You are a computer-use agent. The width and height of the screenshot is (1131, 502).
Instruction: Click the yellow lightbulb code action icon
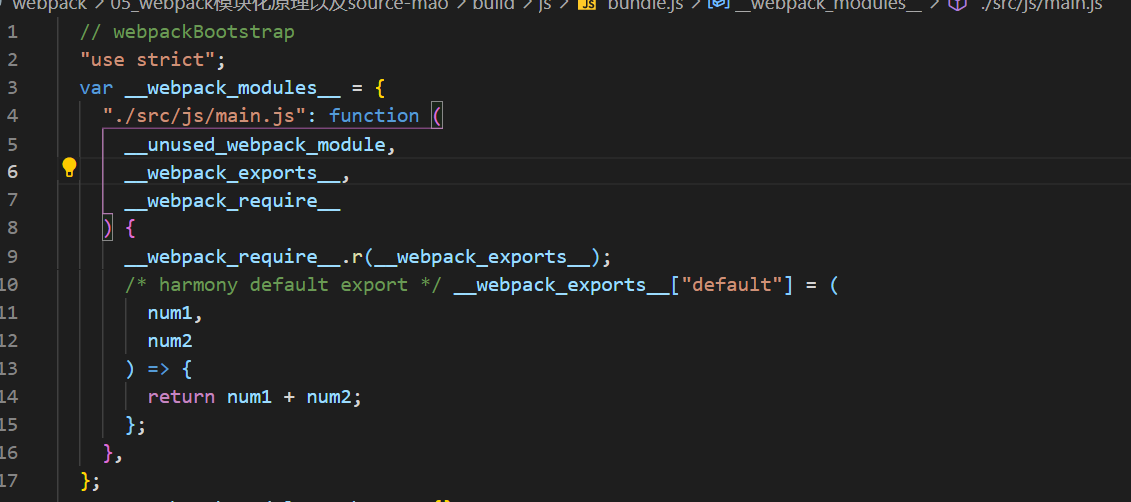pyautogui.click(x=69, y=168)
